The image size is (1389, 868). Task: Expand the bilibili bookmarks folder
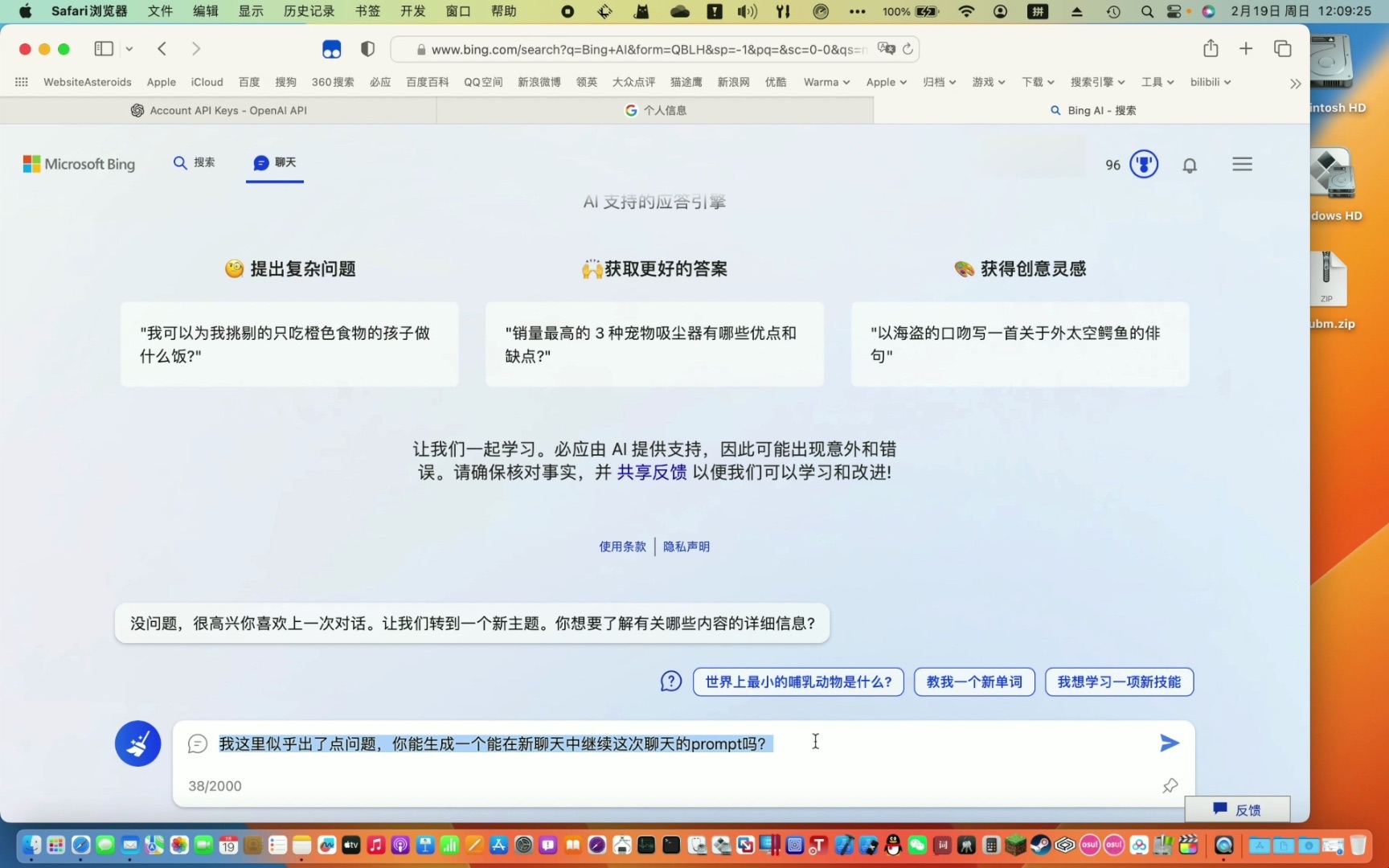(x=1210, y=82)
